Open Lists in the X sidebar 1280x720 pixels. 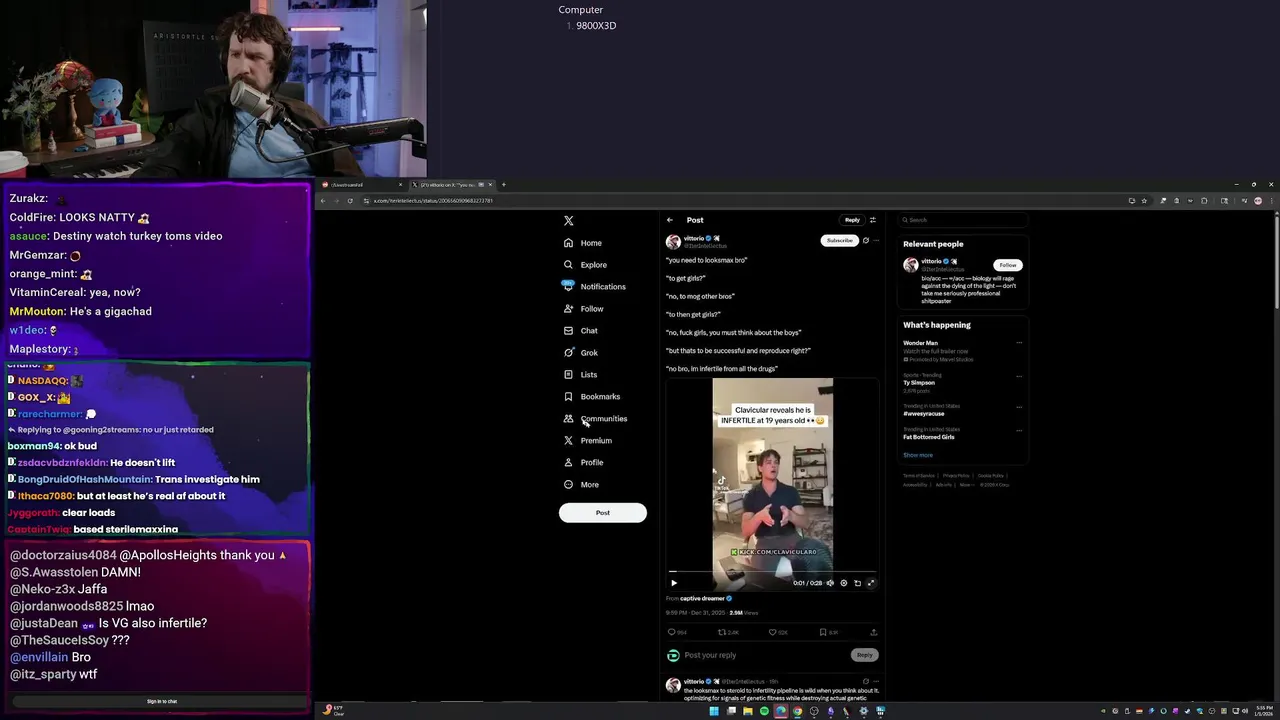[580, 375]
